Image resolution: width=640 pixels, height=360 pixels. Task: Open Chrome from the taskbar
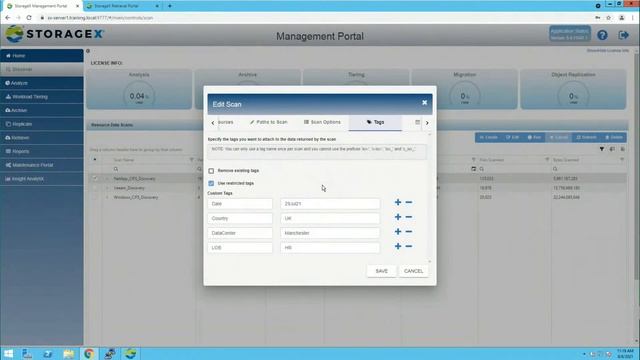pyautogui.click(x=89, y=353)
